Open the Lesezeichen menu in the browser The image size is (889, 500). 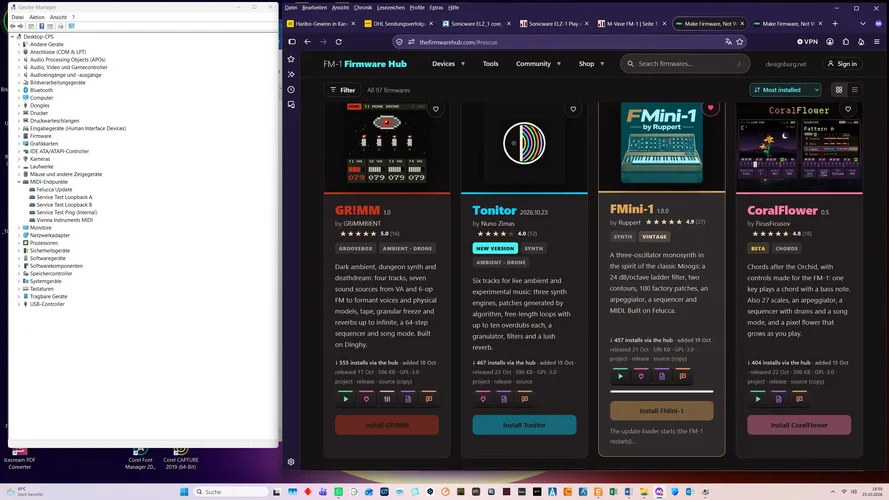391,7
